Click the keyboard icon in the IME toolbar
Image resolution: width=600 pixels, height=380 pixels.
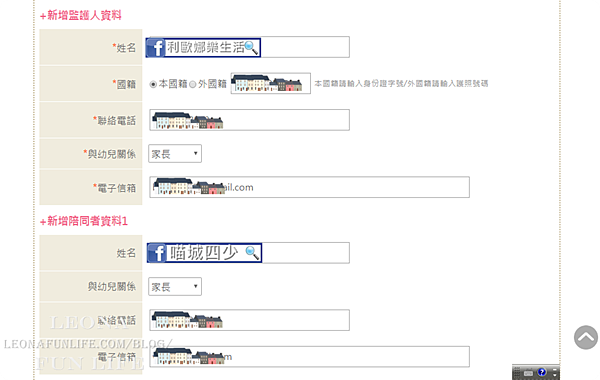(528, 373)
